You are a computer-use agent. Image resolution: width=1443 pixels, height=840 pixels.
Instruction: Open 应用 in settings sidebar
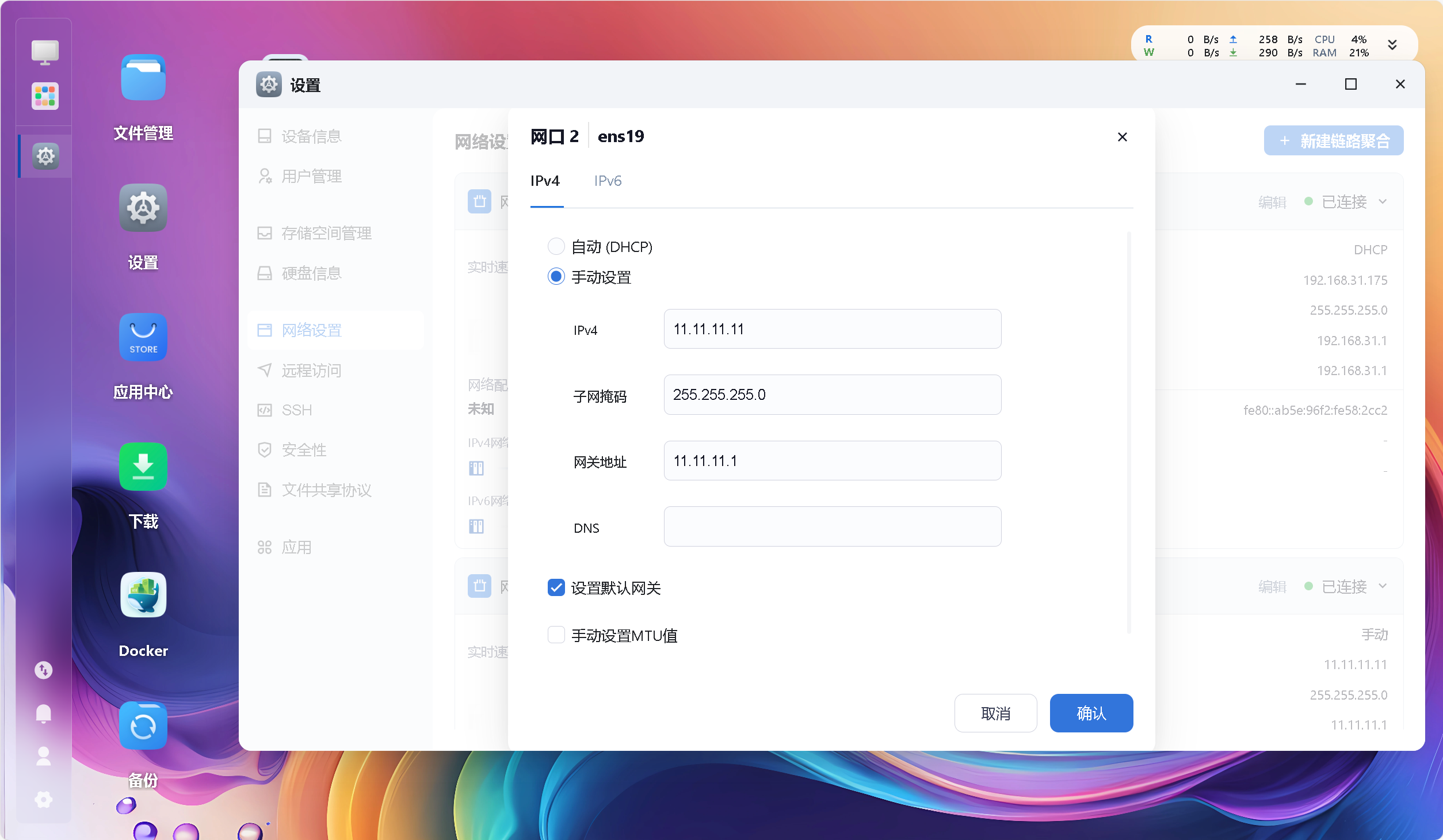335,547
